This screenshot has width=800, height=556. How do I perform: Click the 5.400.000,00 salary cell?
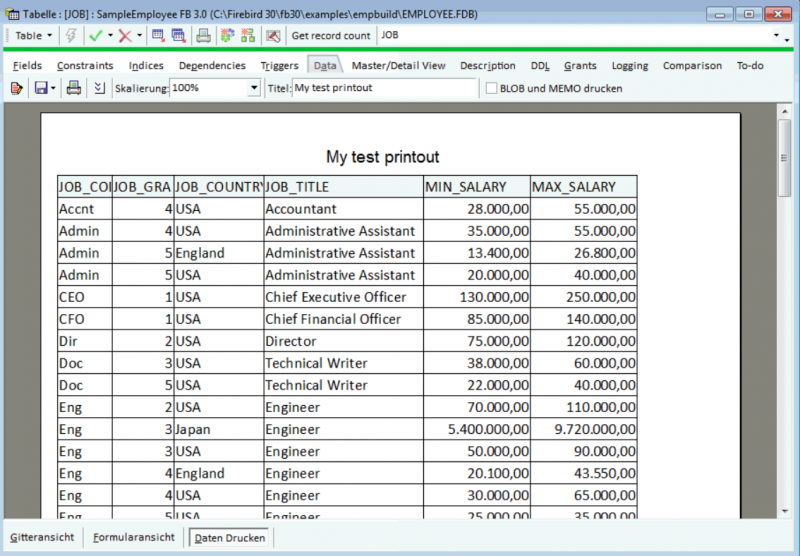477,429
